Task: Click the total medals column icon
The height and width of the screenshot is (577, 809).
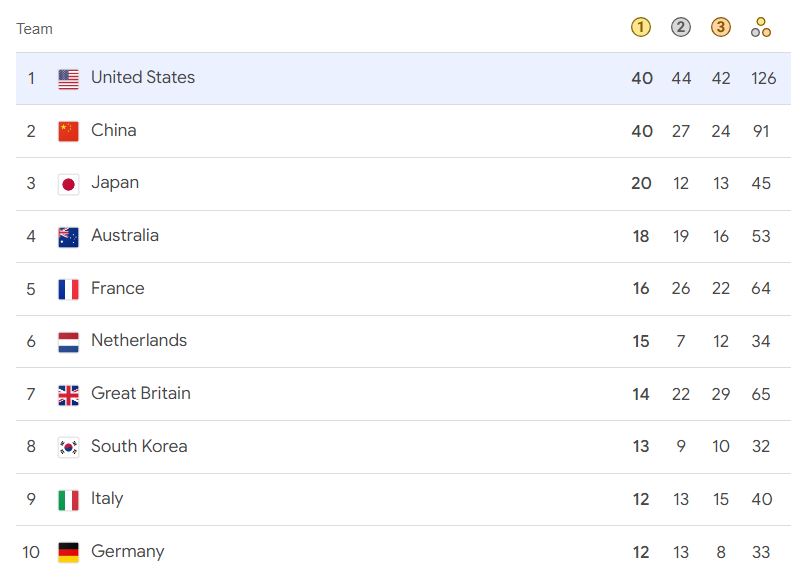Action: 761,27
